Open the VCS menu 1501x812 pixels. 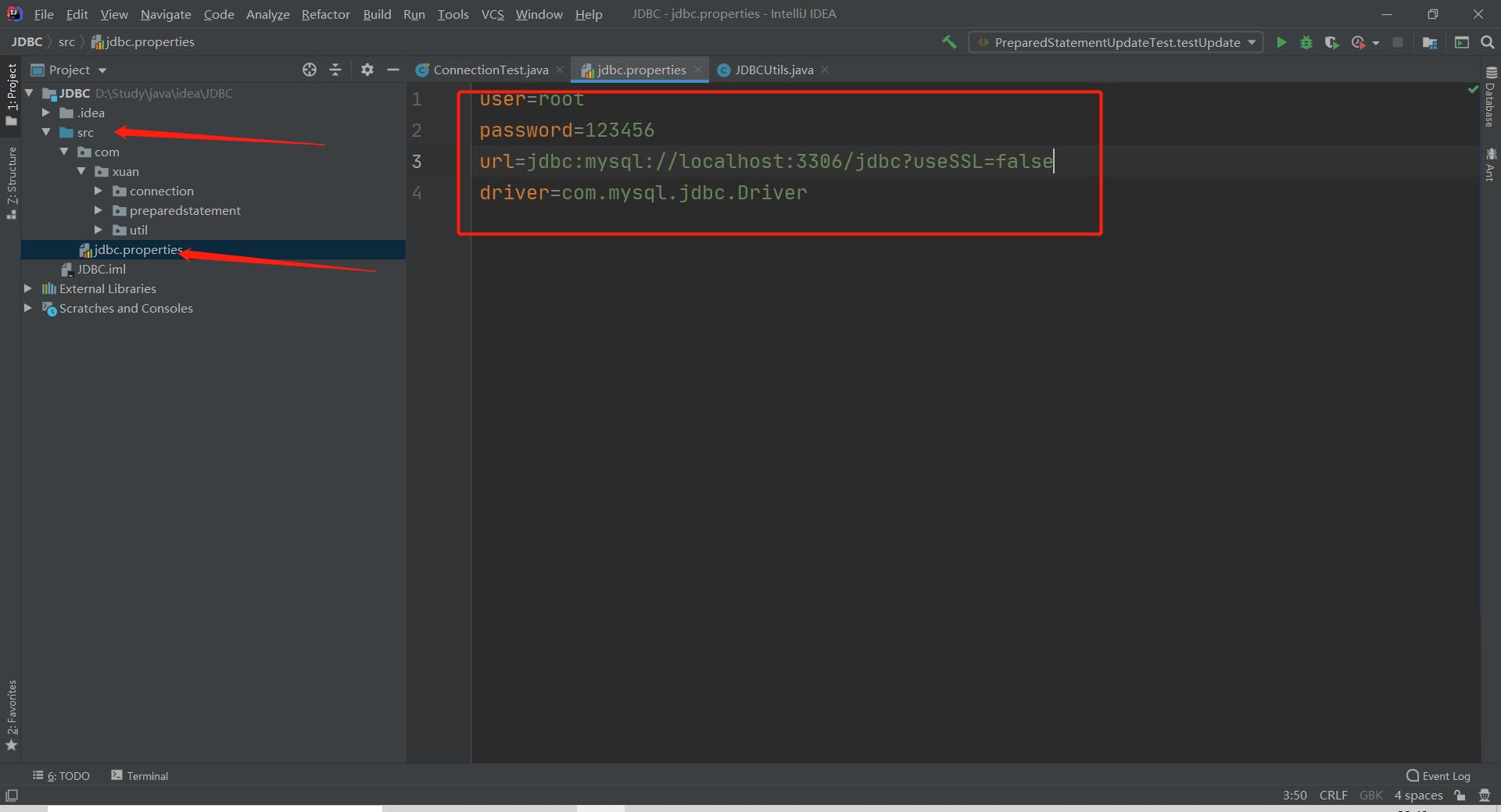(x=493, y=14)
